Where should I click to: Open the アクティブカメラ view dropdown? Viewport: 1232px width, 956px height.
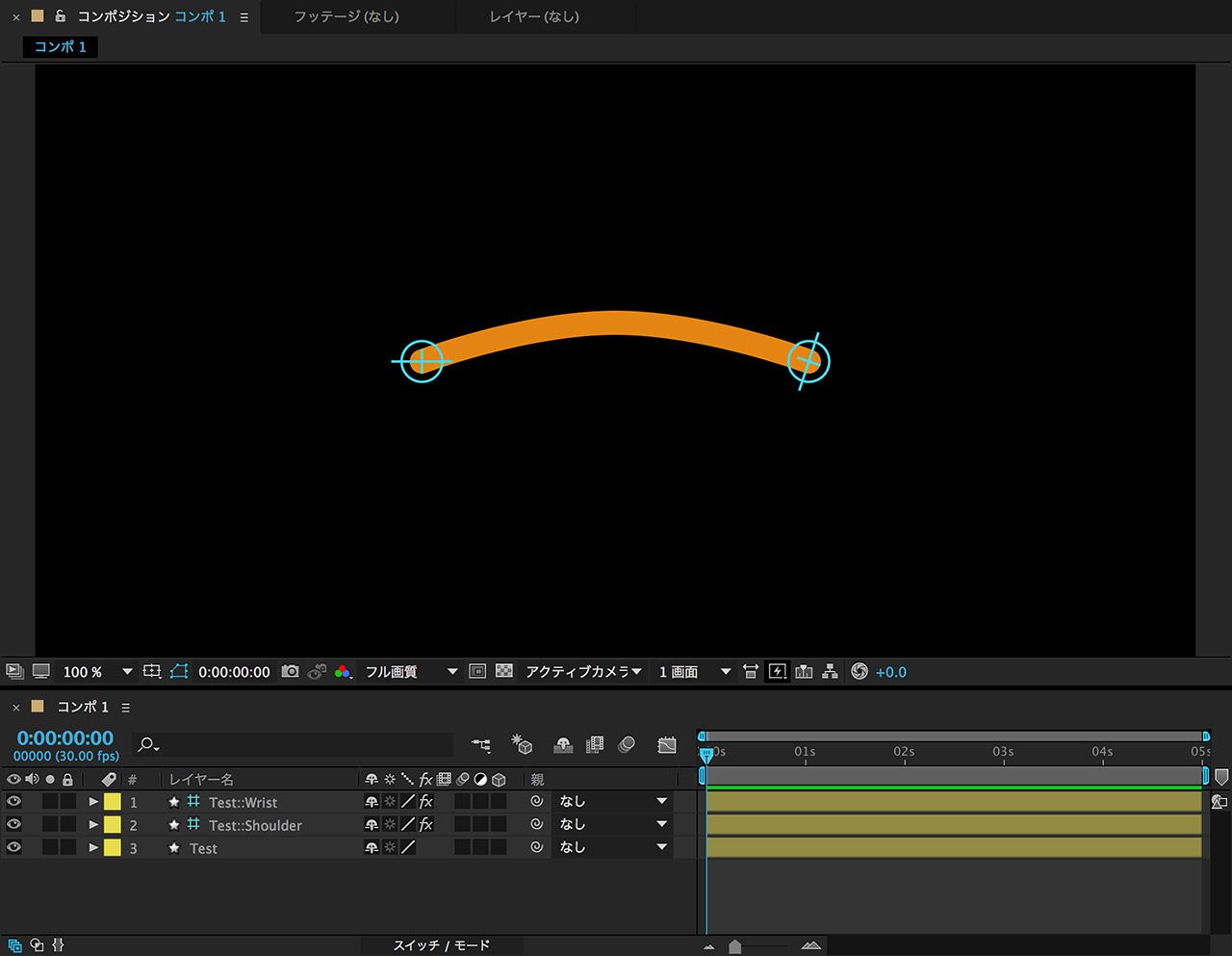coord(583,672)
